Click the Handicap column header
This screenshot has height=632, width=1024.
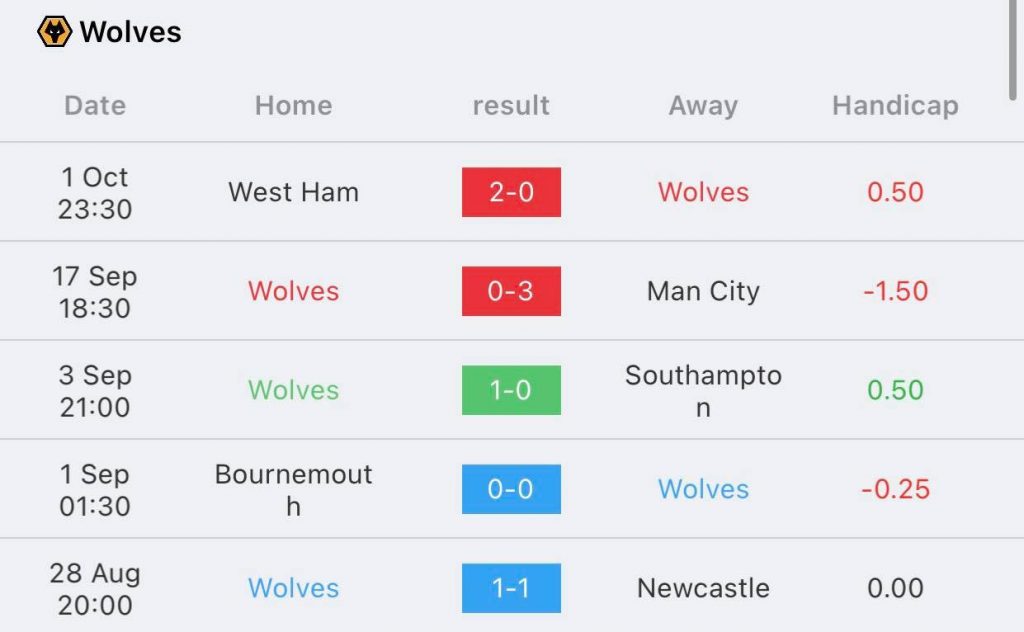(x=895, y=106)
